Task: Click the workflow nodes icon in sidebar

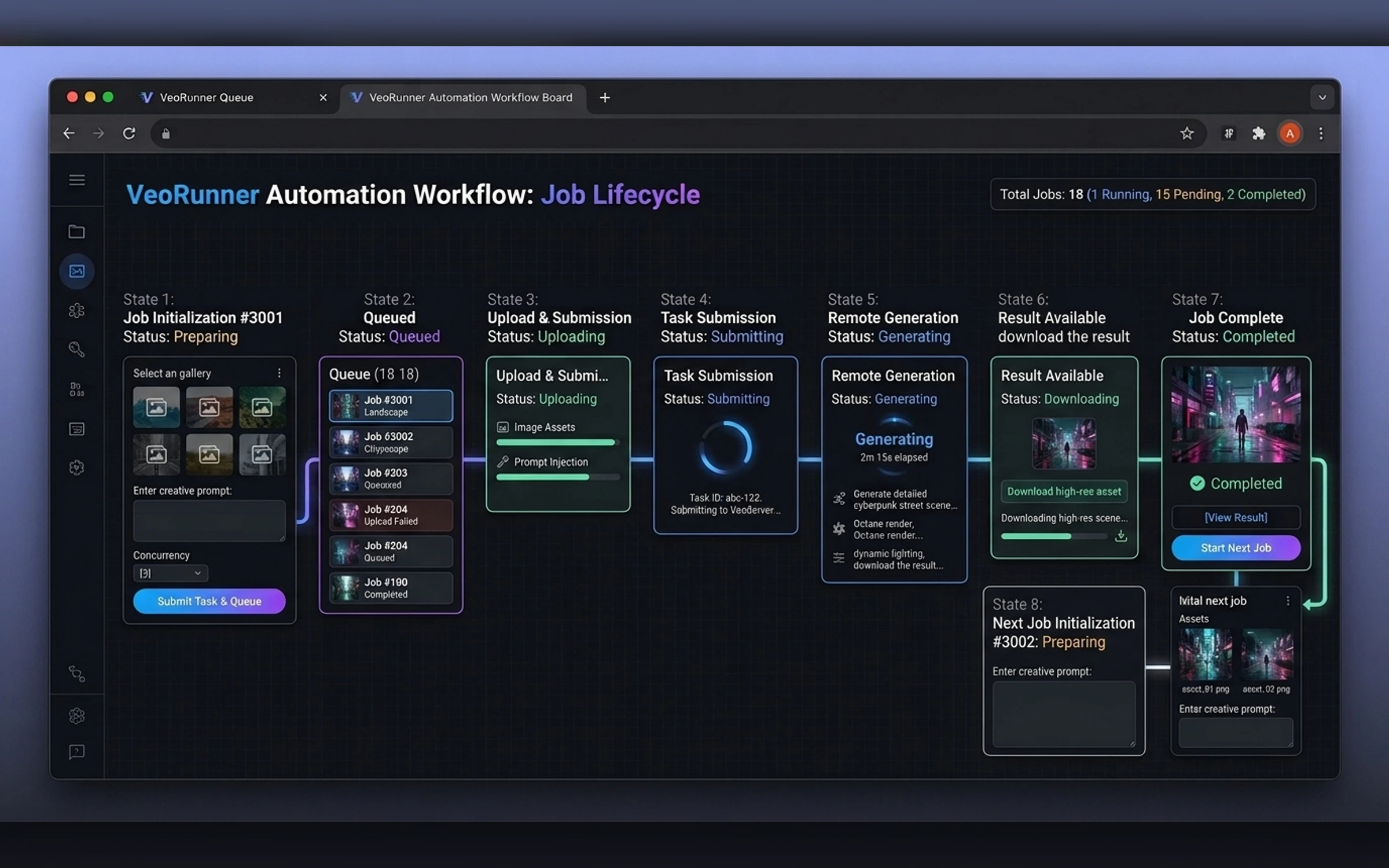Action: coord(76,674)
